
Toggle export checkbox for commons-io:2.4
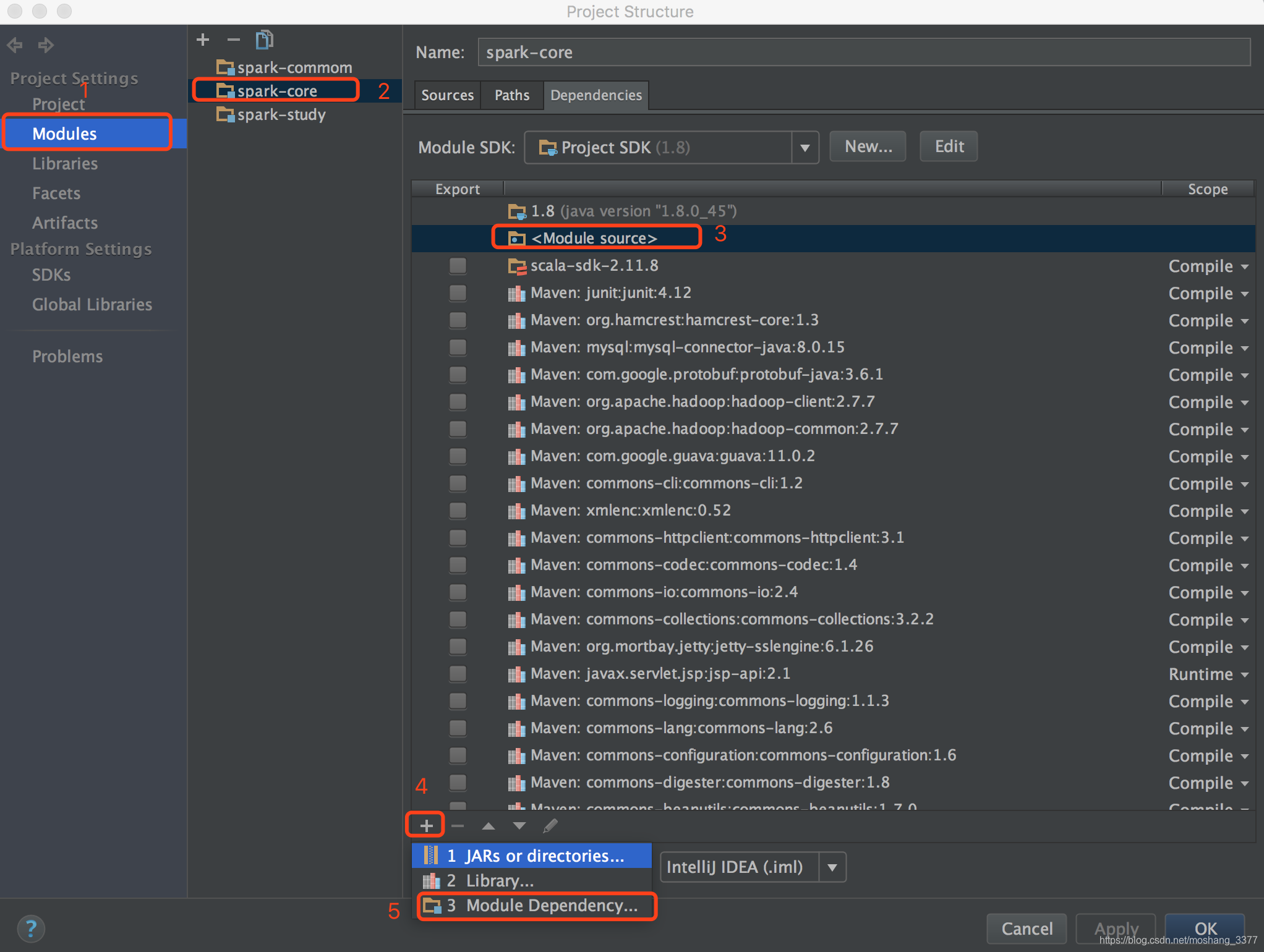tap(458, 592)
